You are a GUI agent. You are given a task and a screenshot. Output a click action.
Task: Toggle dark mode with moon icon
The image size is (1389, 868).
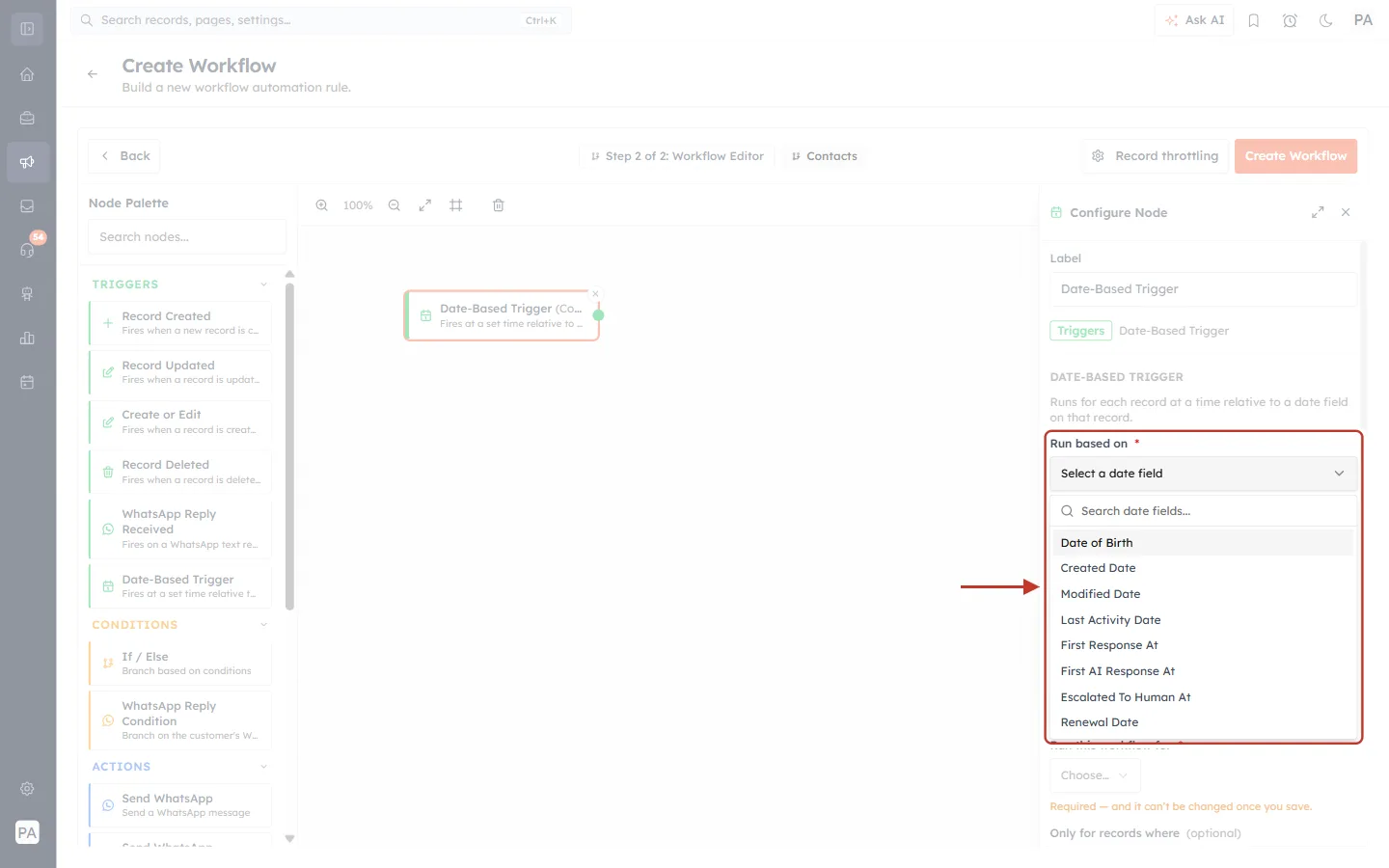(1326, 20)
